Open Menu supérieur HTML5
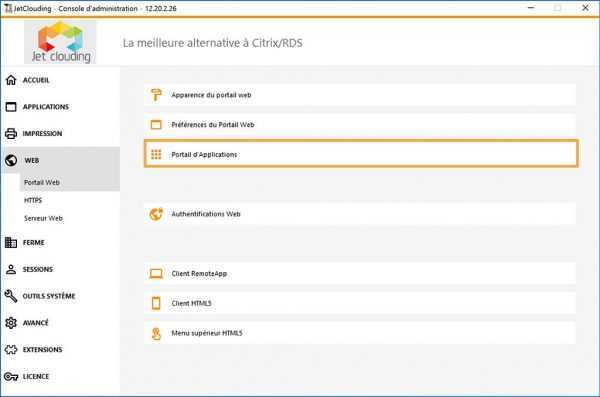600x397 pixels. [360, 333]
